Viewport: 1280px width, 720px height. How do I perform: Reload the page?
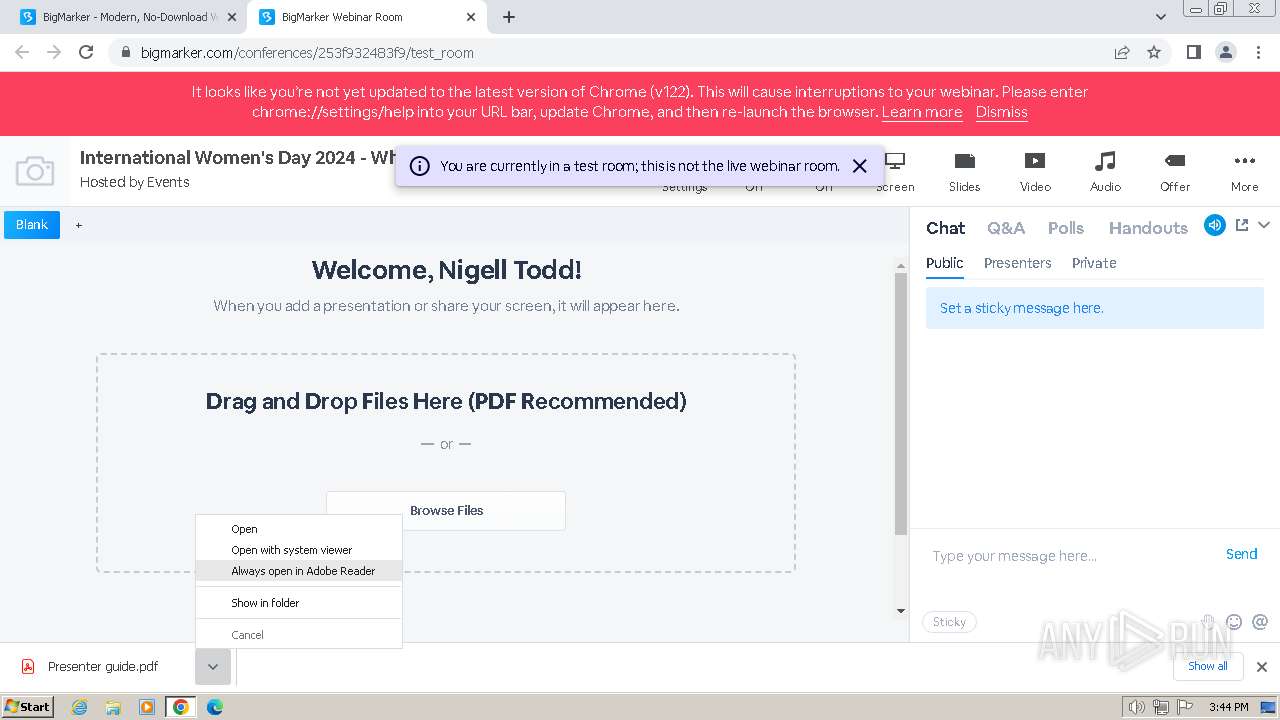[x=86, y=52]
